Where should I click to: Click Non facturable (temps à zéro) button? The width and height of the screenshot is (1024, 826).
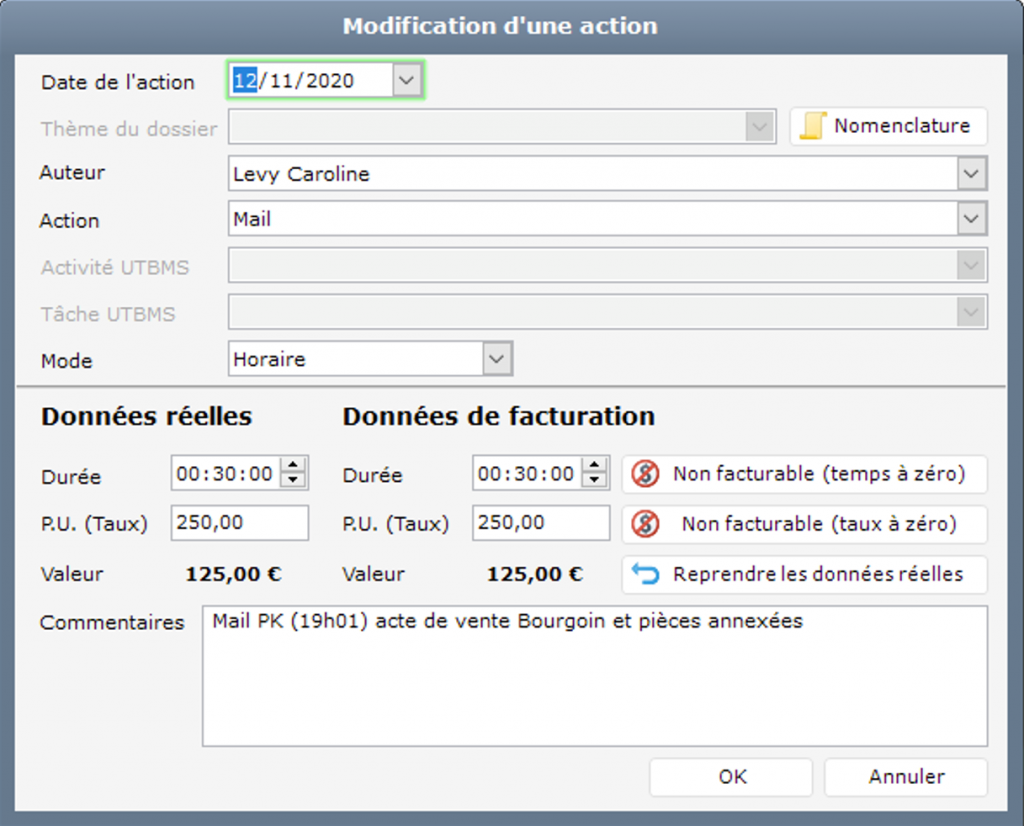click(818, 474)
